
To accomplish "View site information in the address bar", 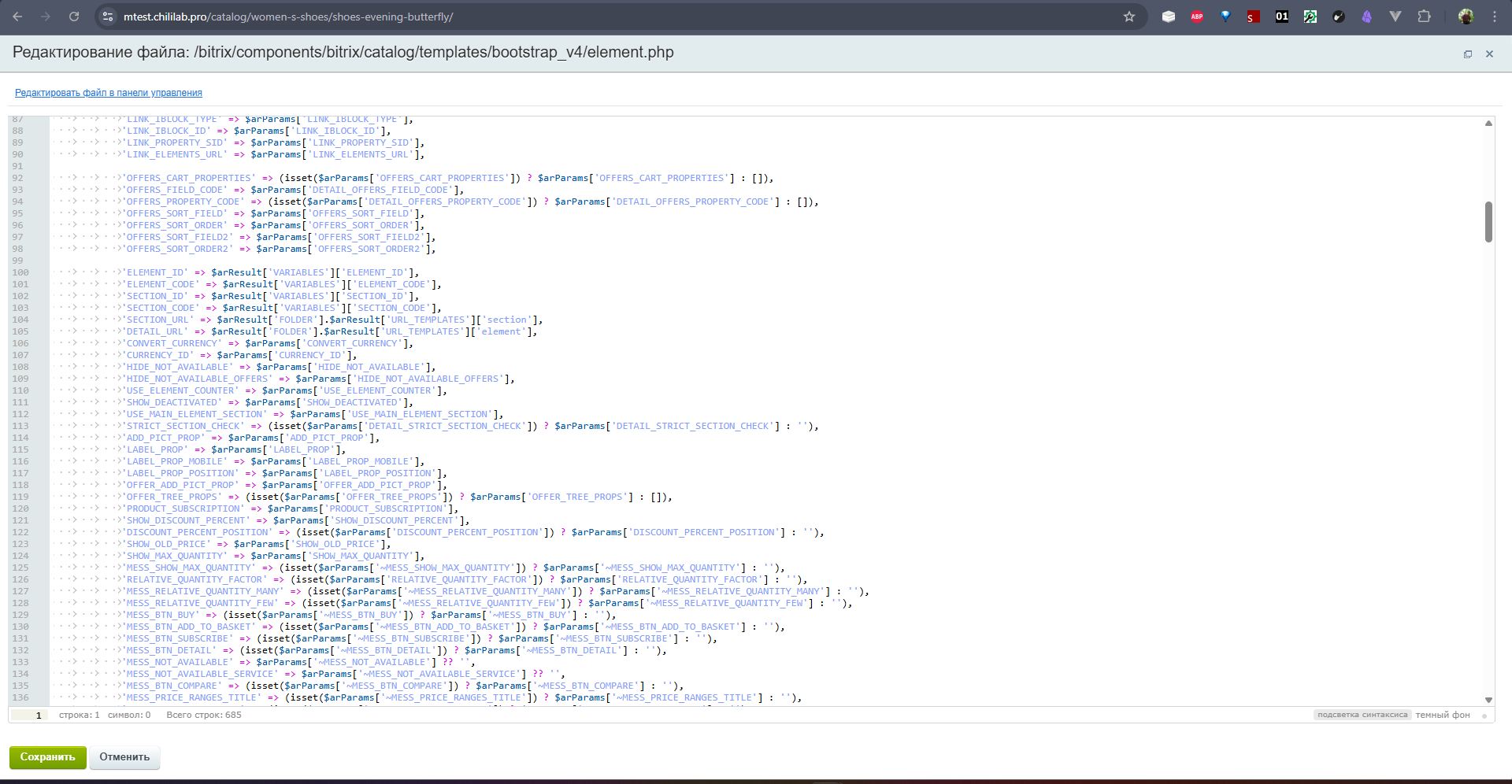I will pyautogui.click(x=109, y=17).
